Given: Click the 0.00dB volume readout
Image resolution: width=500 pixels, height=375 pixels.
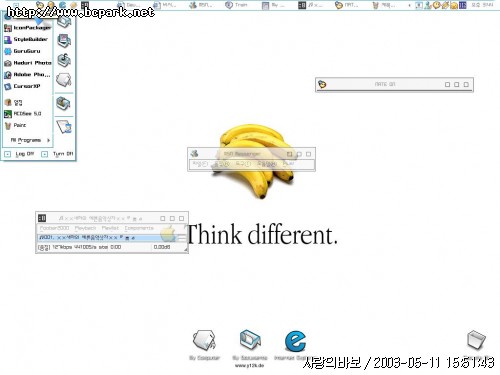Looking at the screenshot, I should pyautogui.click(x=162, y=247).
